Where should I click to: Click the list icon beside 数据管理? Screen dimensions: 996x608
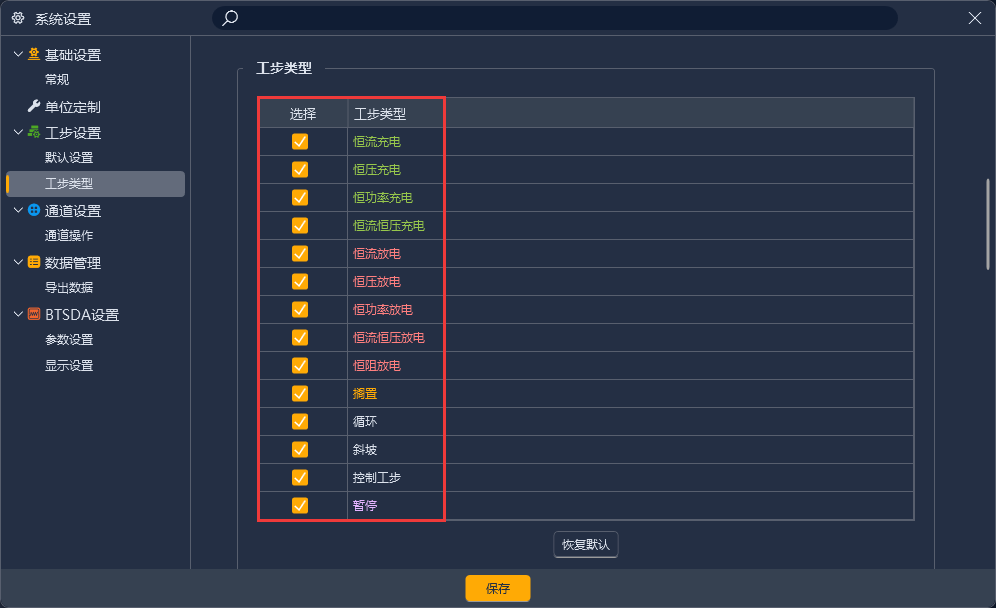pyautogui.click(x=32, y=262)
